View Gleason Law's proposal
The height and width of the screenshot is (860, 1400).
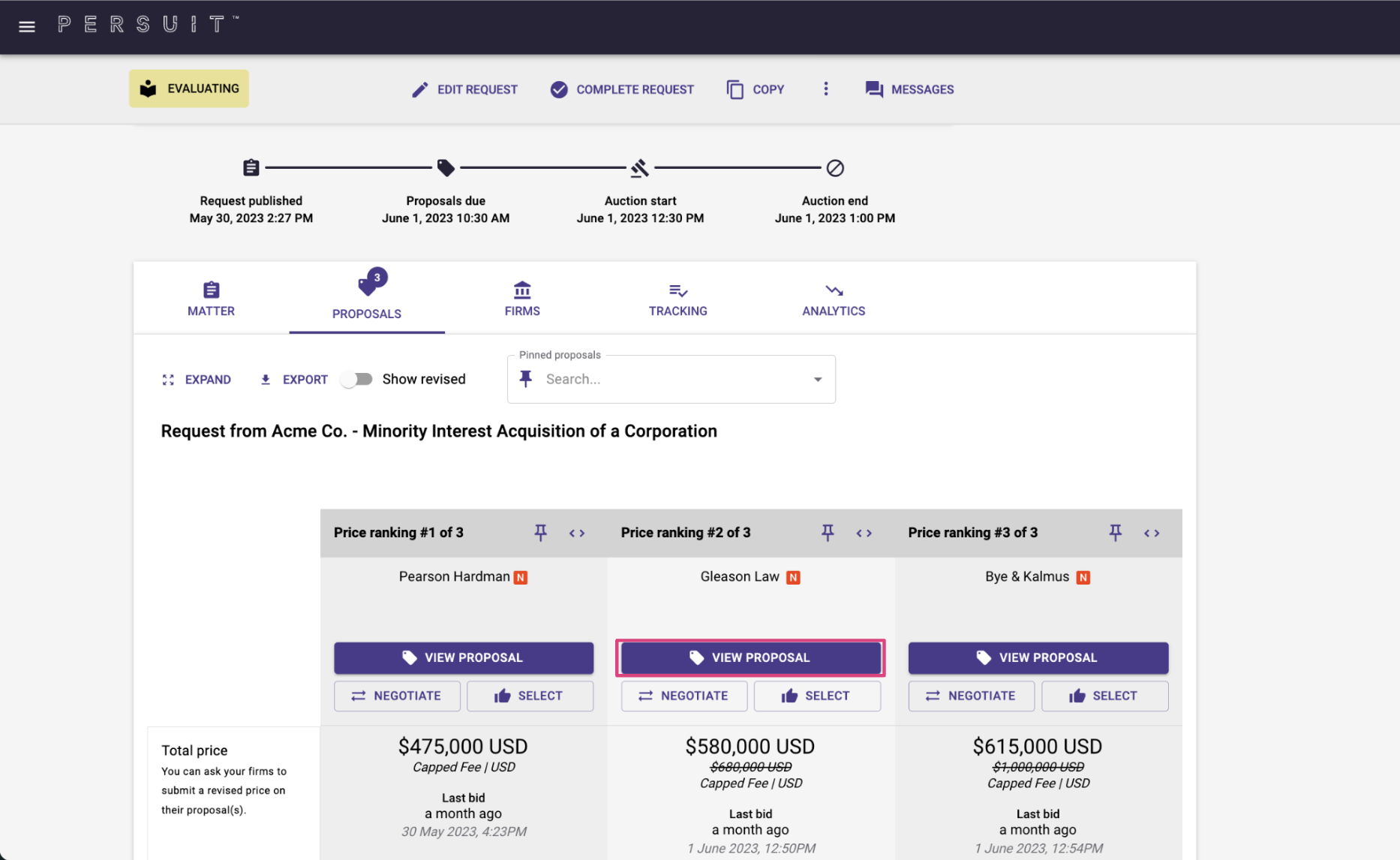pos(750,657)
